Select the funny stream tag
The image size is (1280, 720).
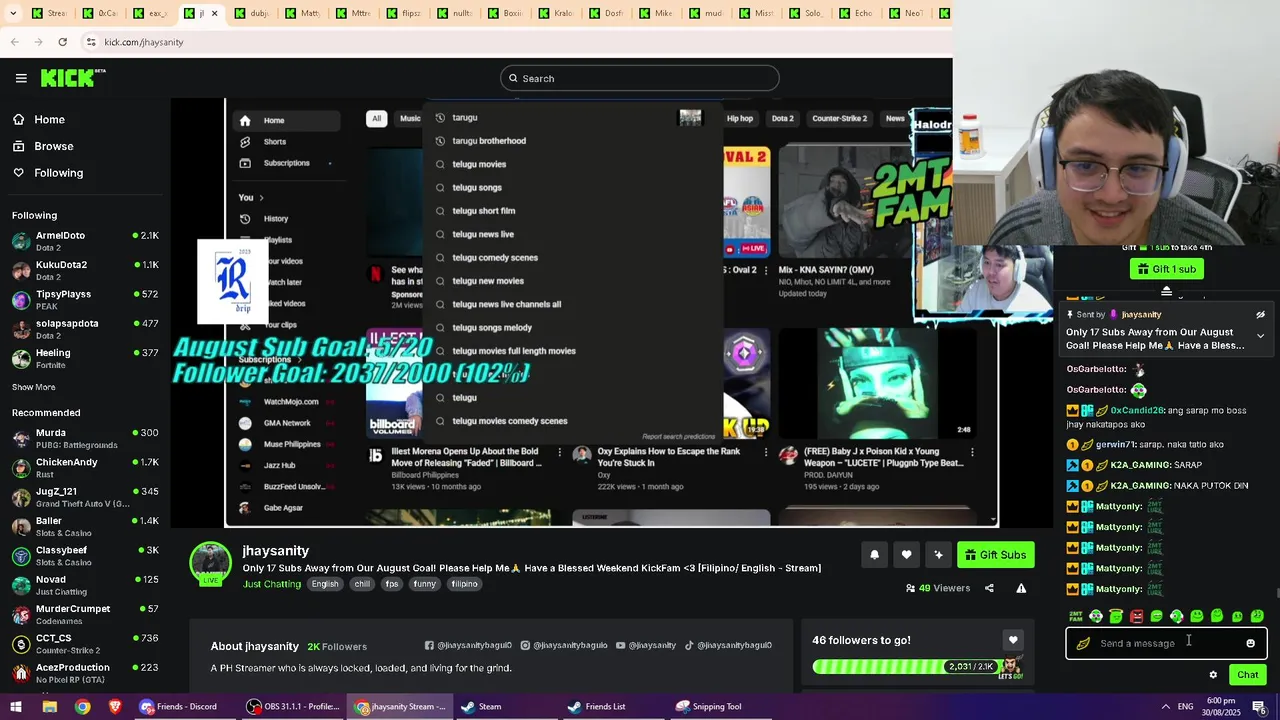point(424,584)
